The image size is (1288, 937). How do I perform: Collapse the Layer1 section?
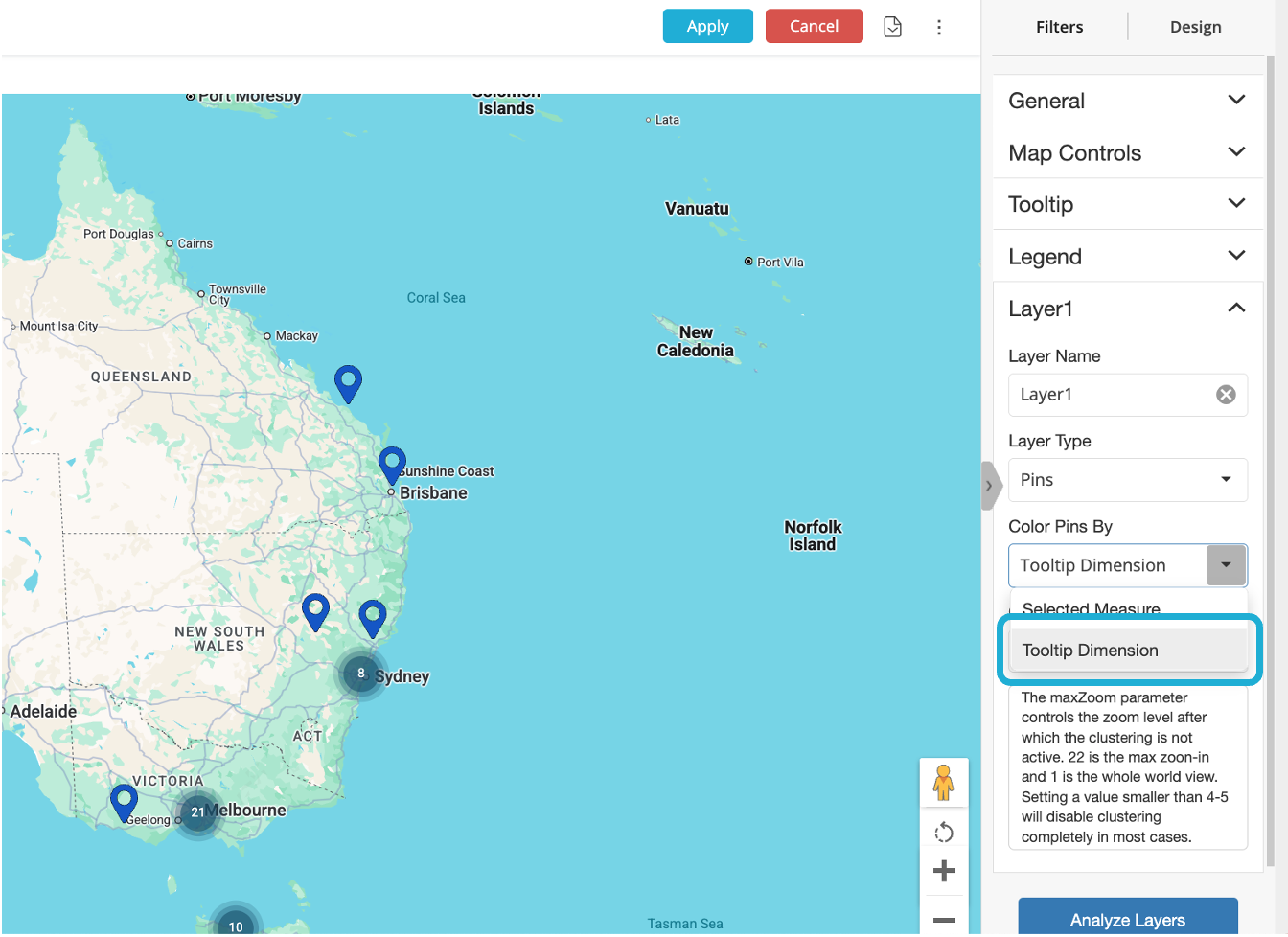pyautogui.click(x=1235, y=309)
